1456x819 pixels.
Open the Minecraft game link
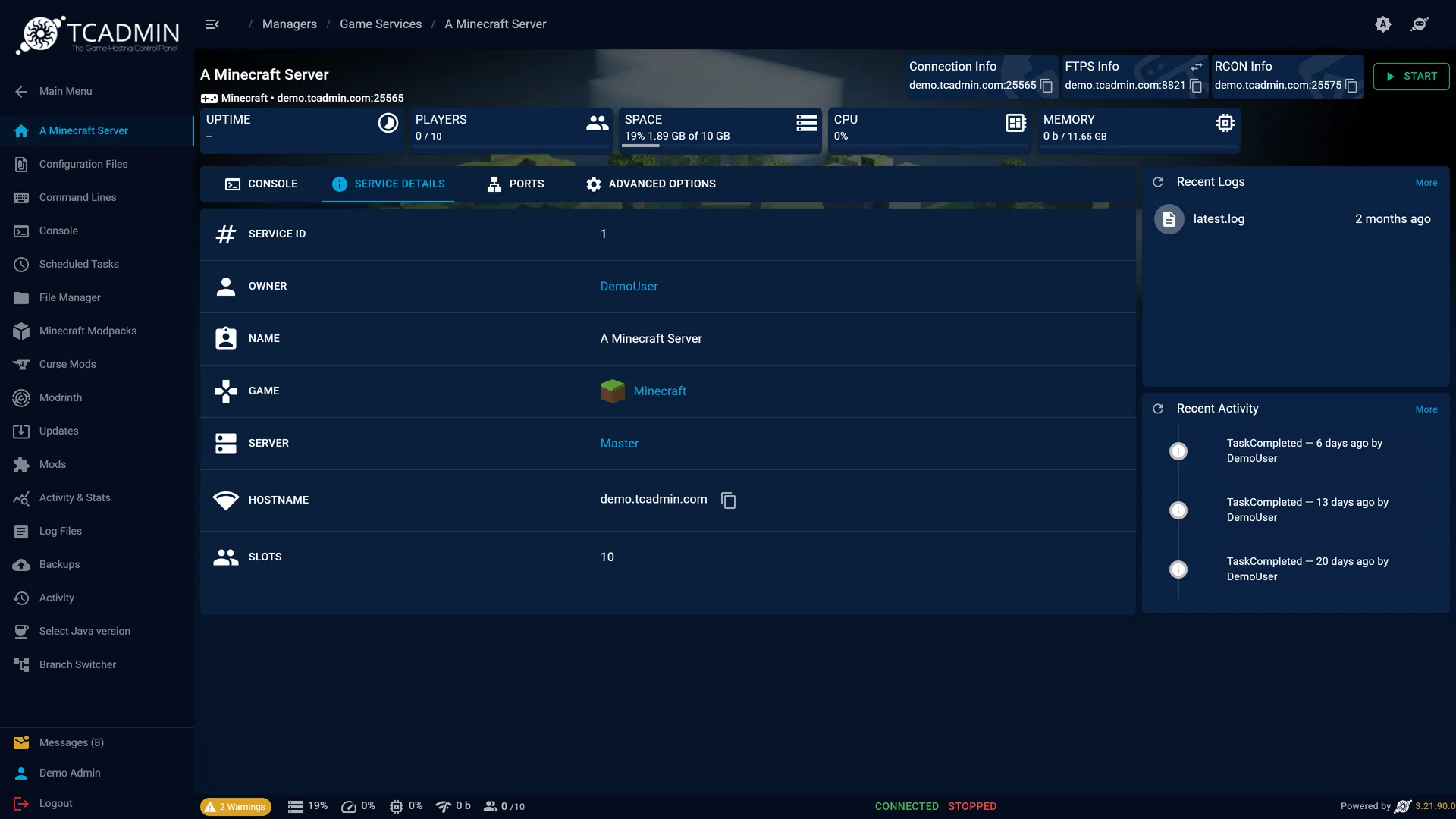[660, 391]
